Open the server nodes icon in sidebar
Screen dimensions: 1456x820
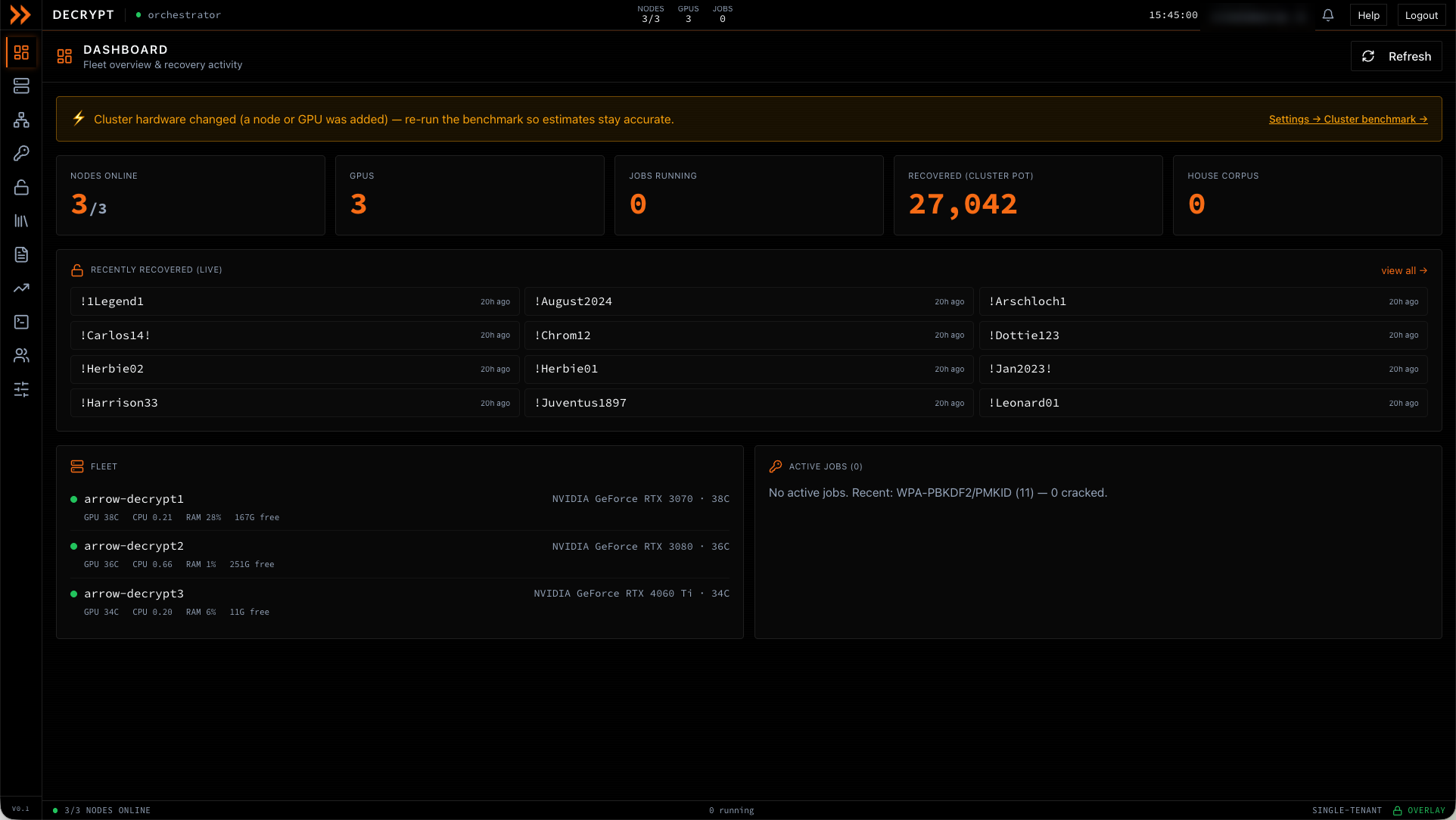point(21,86)
